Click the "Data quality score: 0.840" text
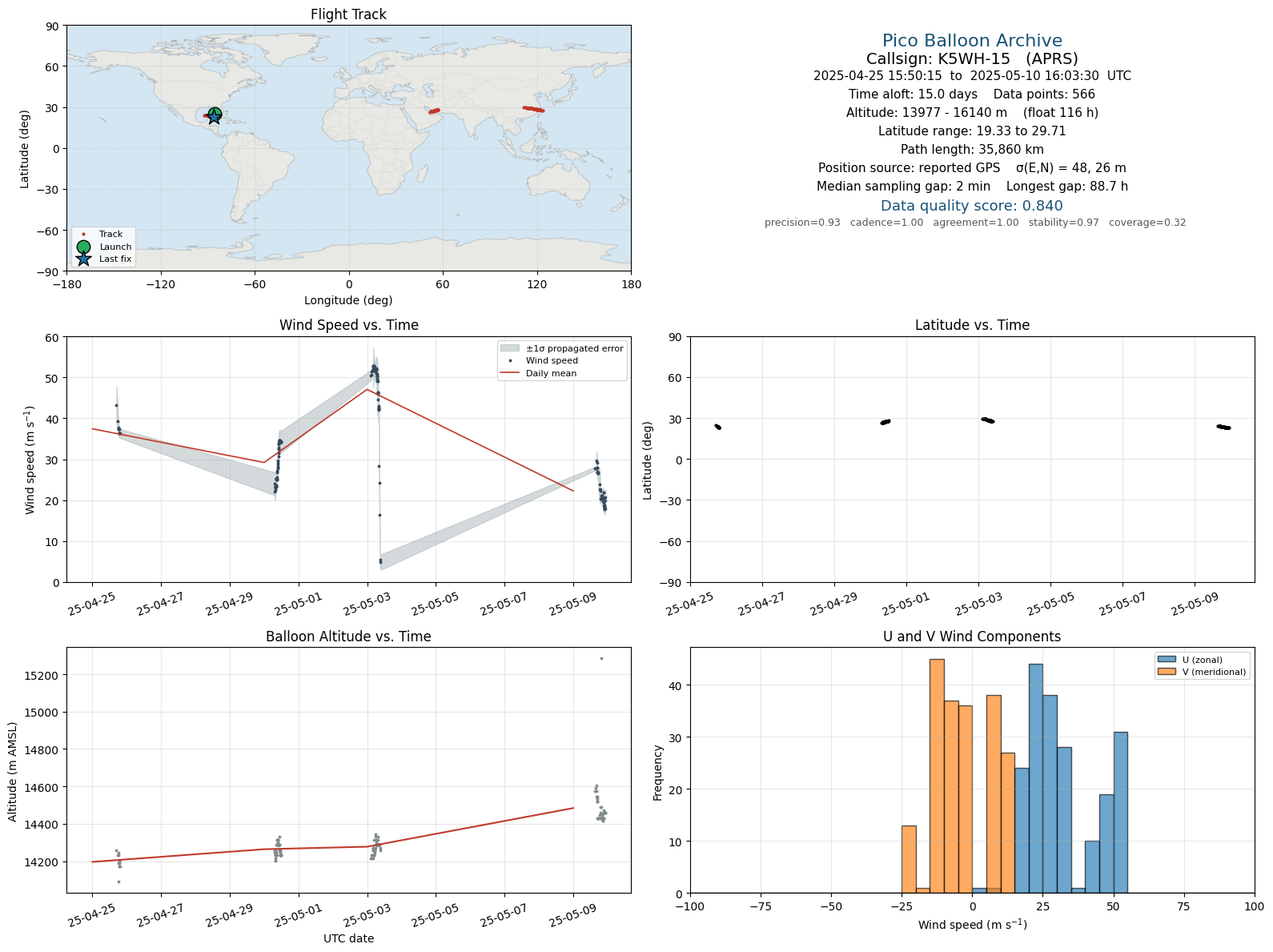Image resolution: width=1273 pixels, height=952 pixels. tap(972, 206)
